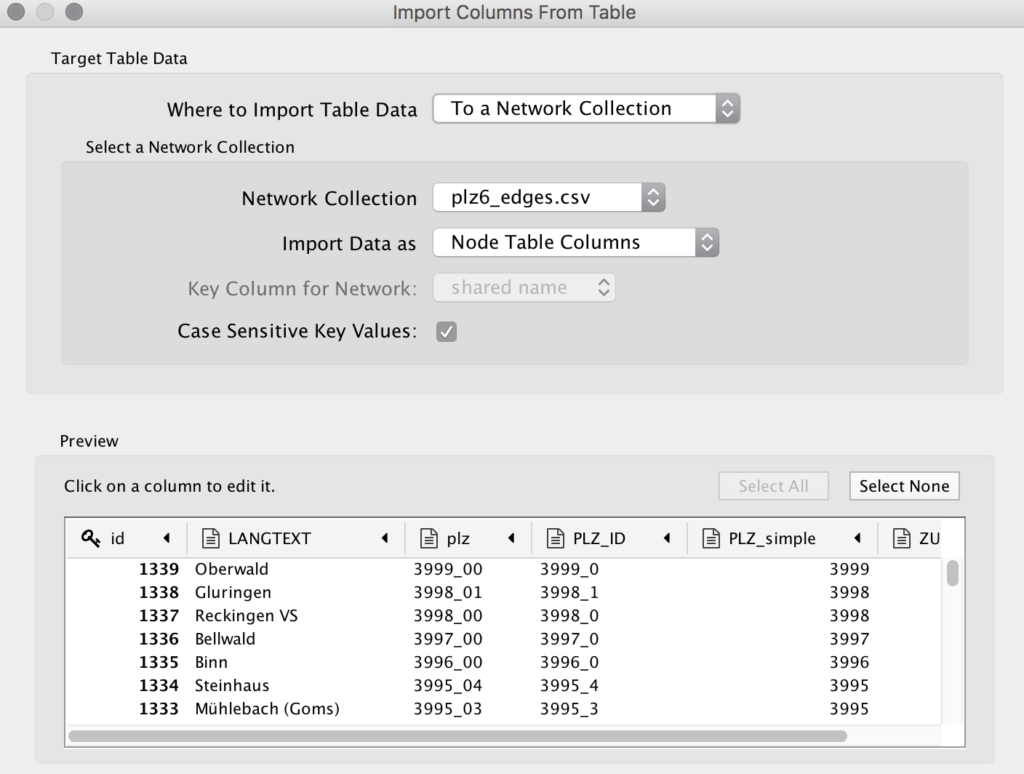Click the PLZ_simple column header label
This screenshot has height=774, width=1024.
point(772,538)
